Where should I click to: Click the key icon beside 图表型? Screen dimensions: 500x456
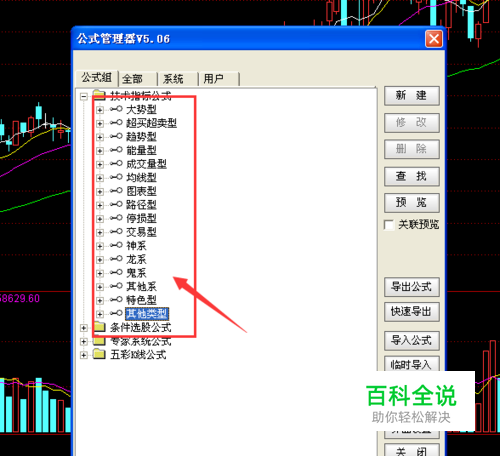coord(116,191)
